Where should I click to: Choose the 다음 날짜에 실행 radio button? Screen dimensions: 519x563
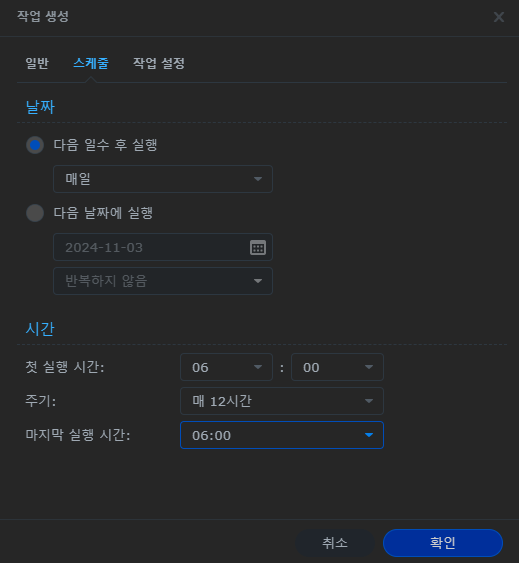35,213
